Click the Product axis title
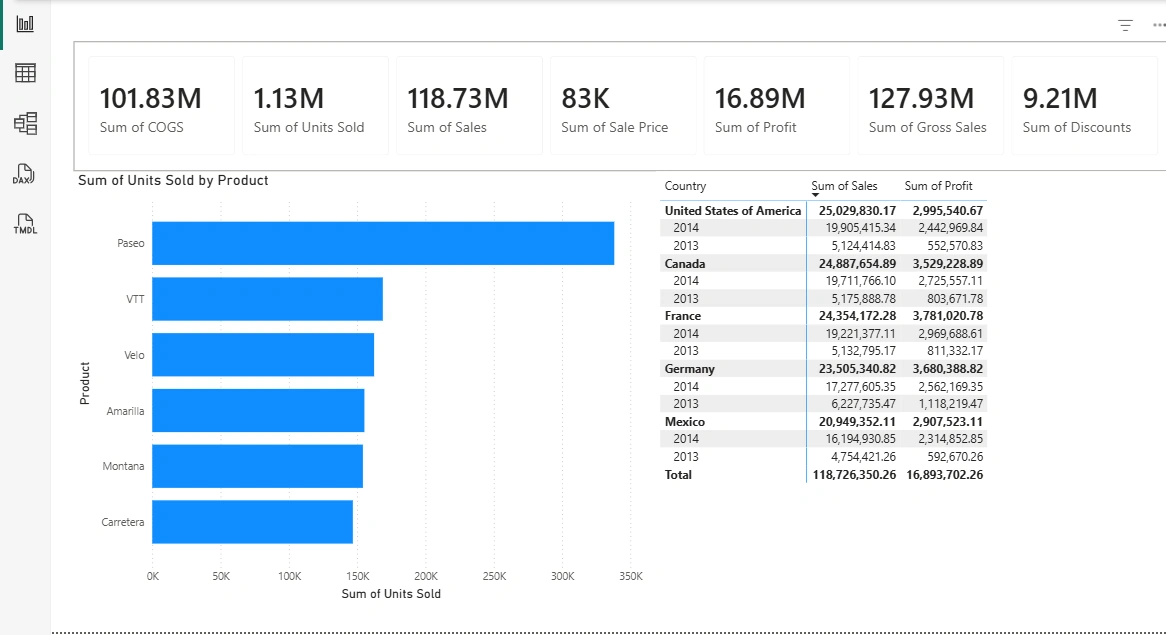Image resolution: width=1166 pixels, height=635 pixels. pyautogui.click(x=85, y=383)
